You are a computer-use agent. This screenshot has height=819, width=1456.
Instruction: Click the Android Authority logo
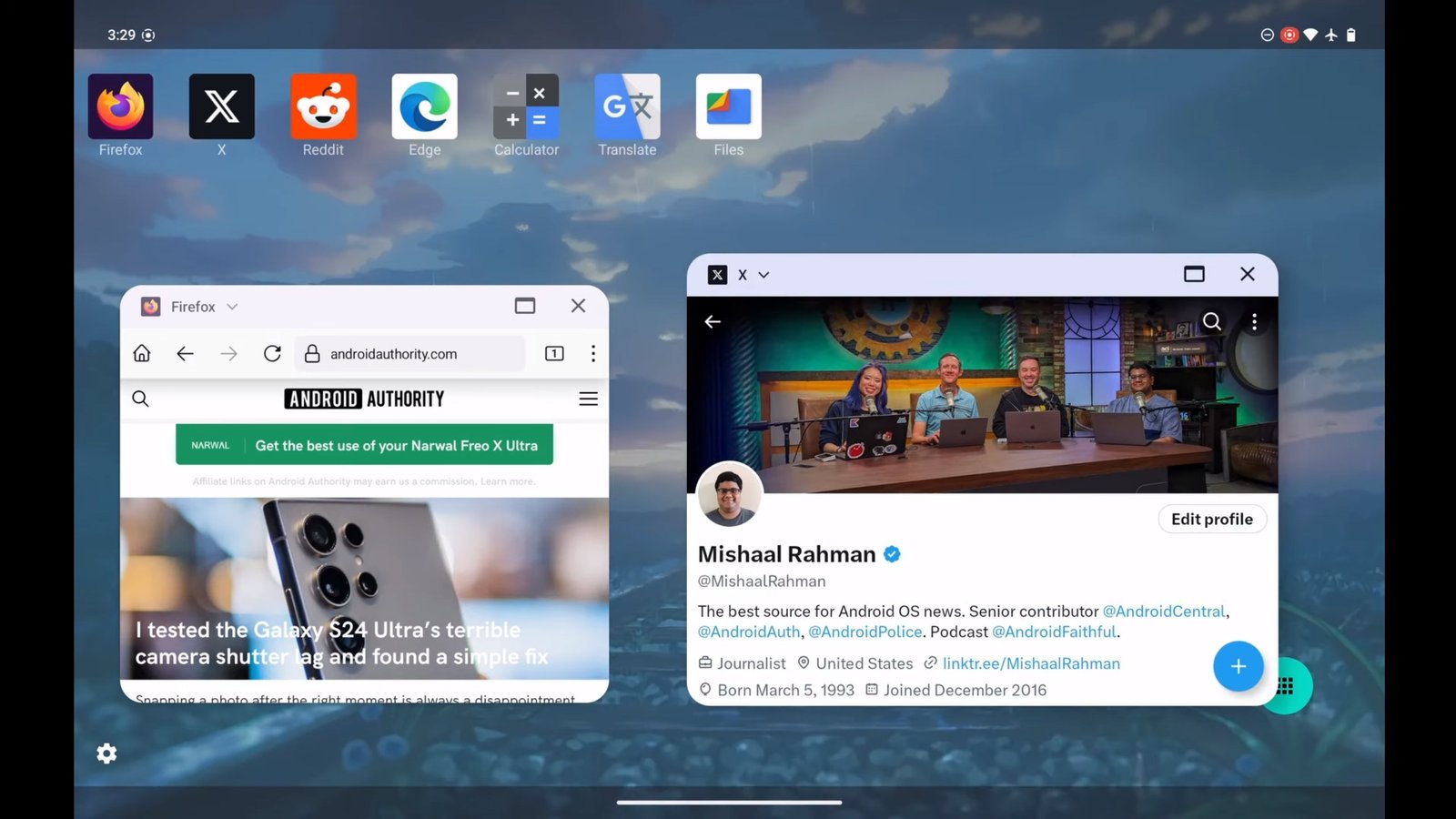(364, 399)
